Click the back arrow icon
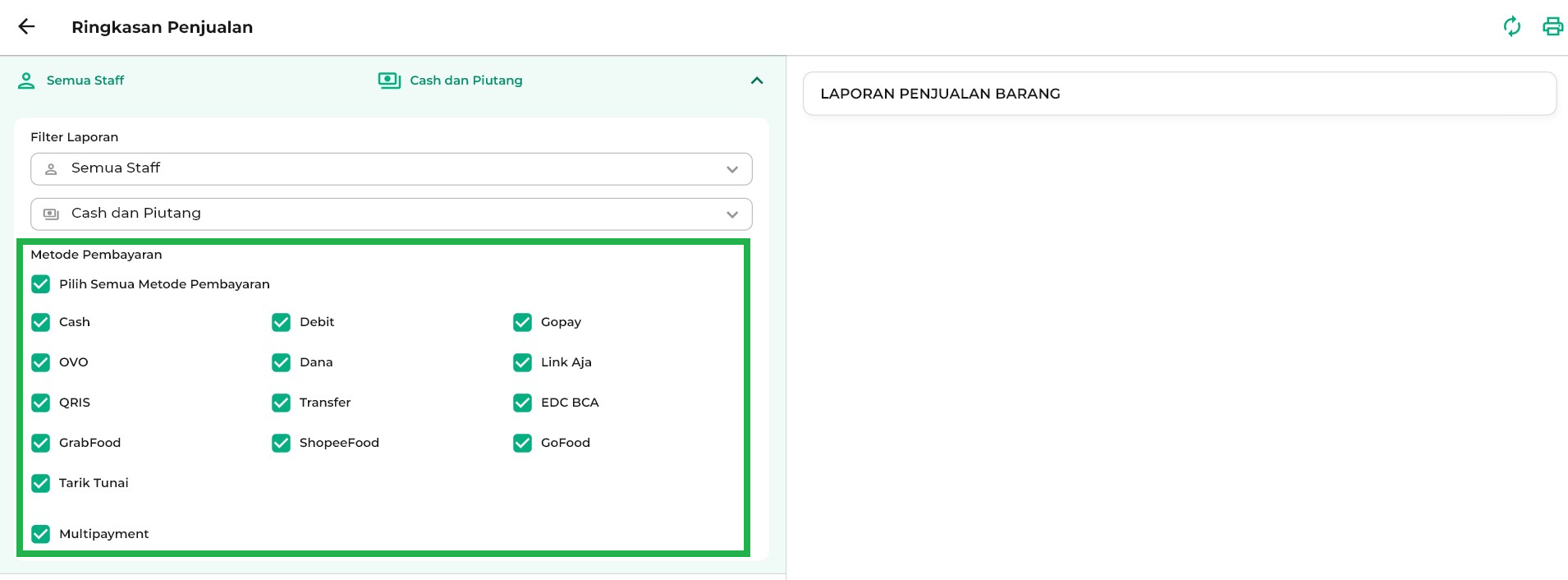1568x580 pixels. pyautogui.click(x=27, y=27)
